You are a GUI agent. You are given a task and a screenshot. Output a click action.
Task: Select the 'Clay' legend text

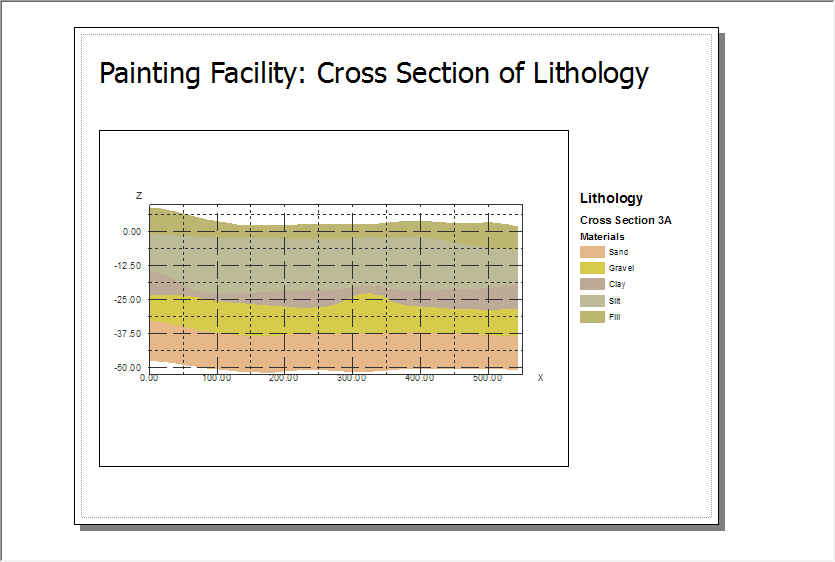coord(617,284)
